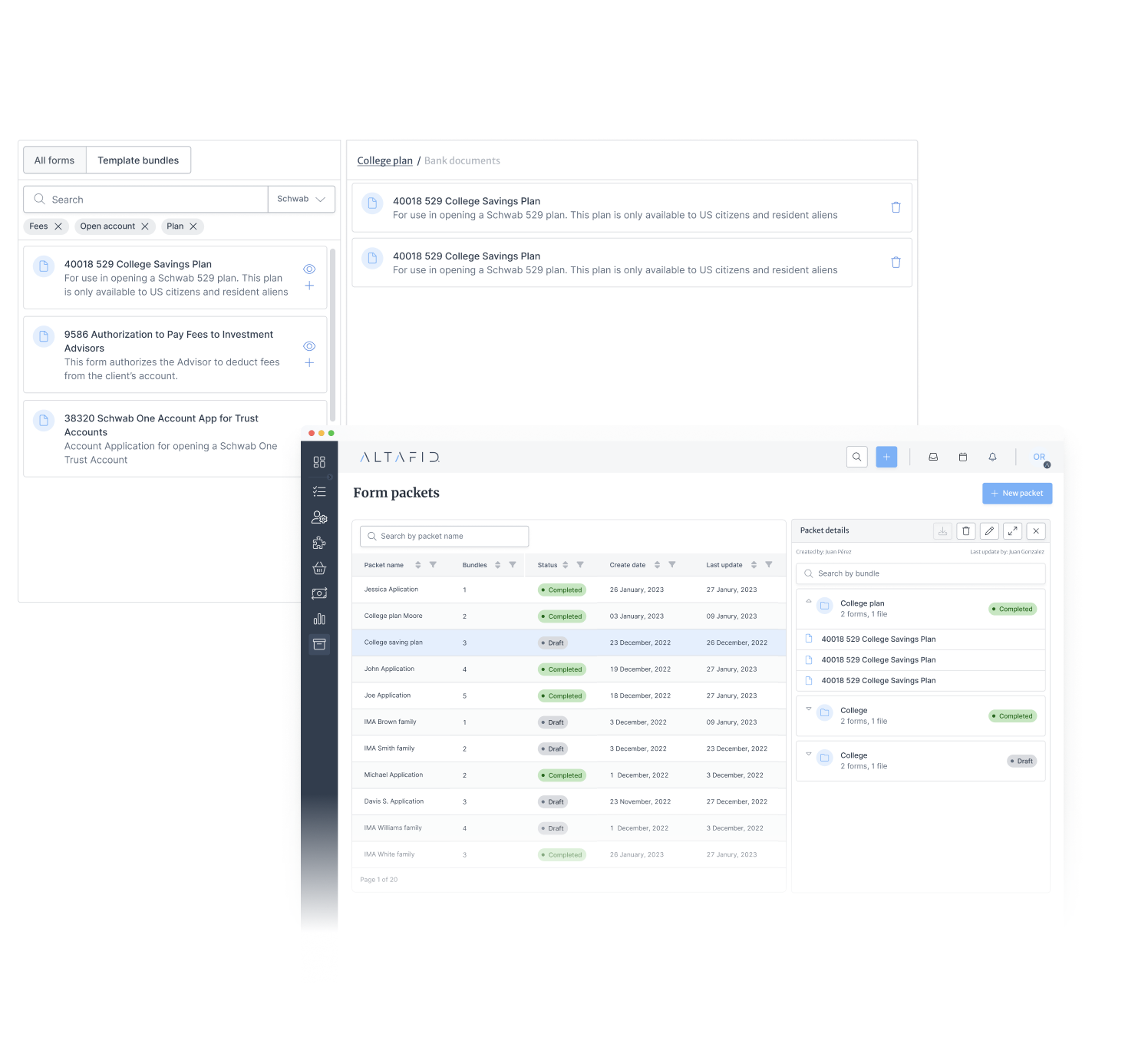Image resolution: width=1148 pixels, height=1044 pixels.
Task: Expand the Draft College bundle
Action: point(808,754)
